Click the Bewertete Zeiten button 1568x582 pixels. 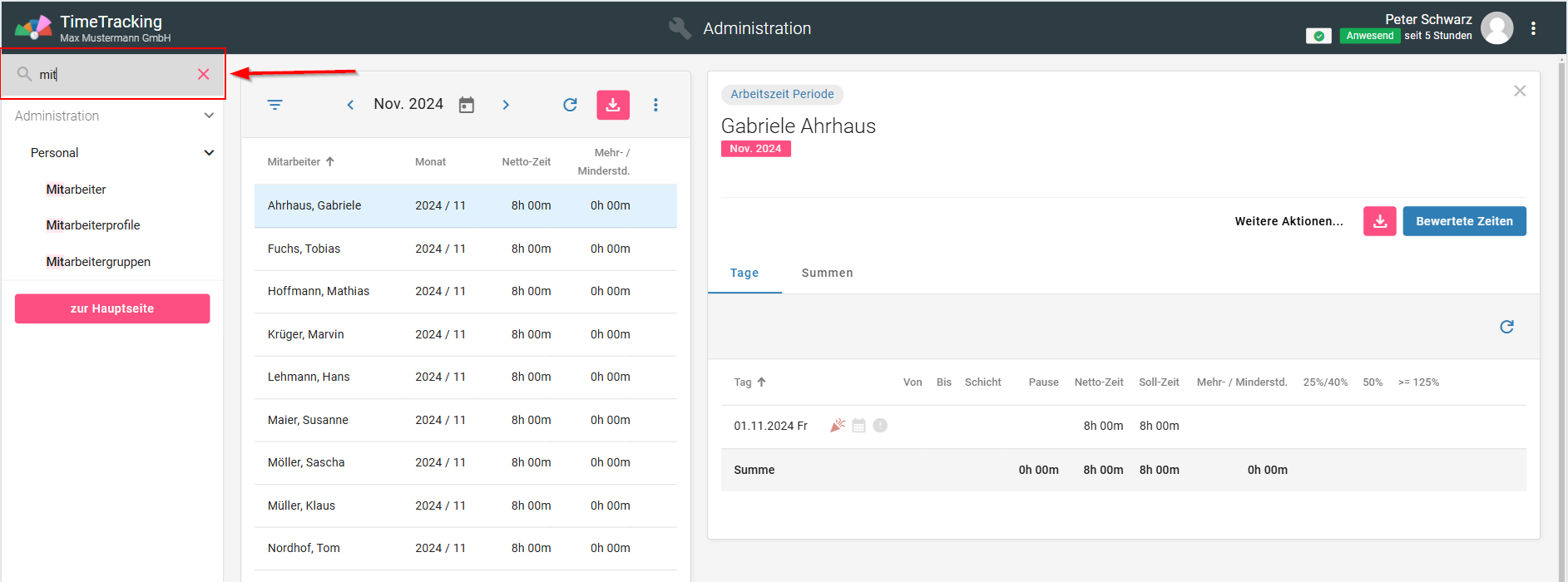pos(1464,221)
